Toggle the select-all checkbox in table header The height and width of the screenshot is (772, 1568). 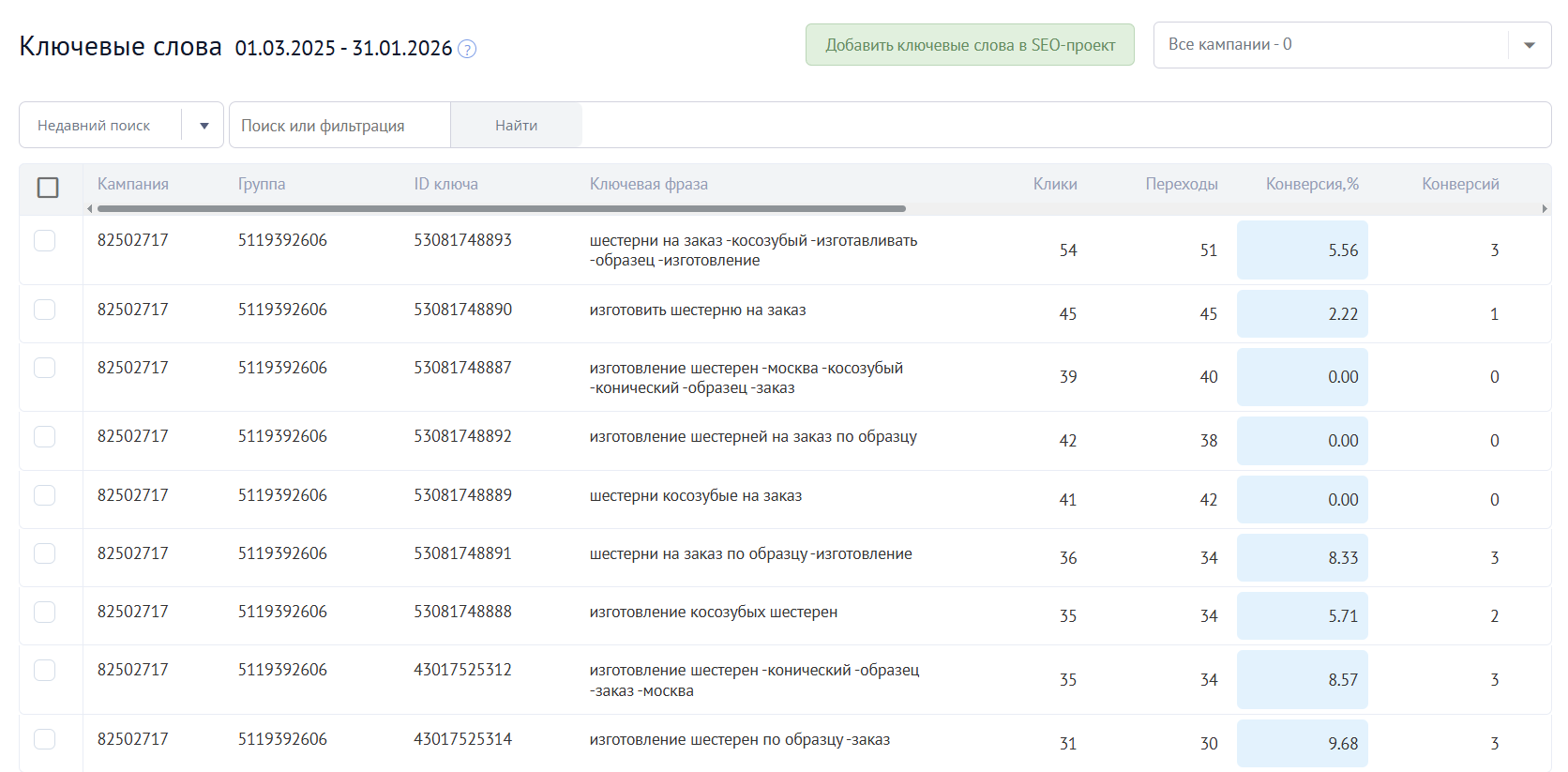coord(48,188)
